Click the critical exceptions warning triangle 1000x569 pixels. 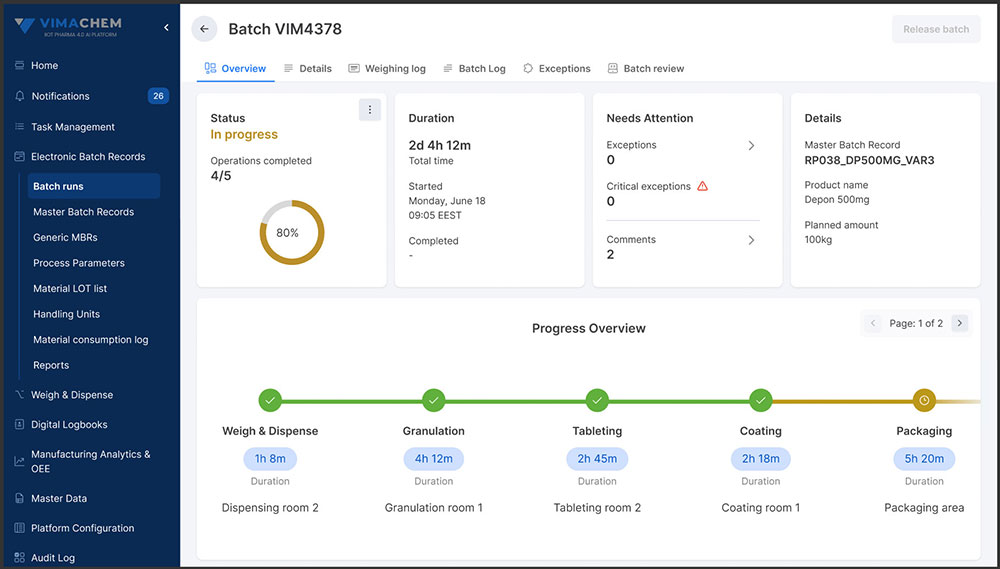pyautogui.click(x=702, y=186)
